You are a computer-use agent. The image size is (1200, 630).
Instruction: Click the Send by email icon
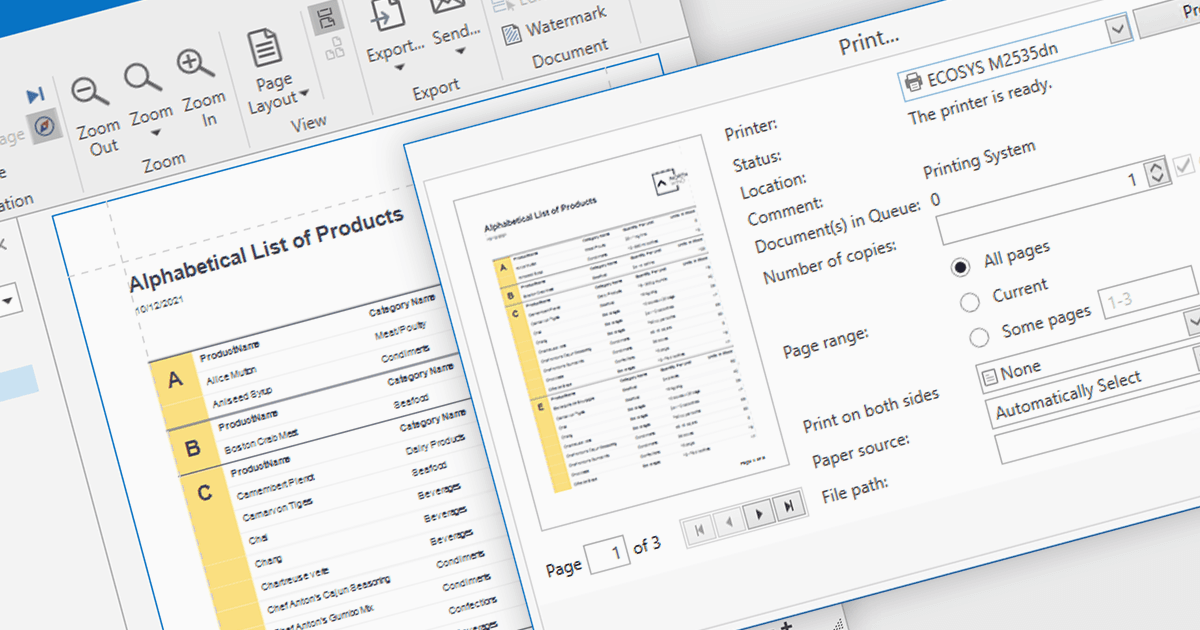click(x=448, y=8)
